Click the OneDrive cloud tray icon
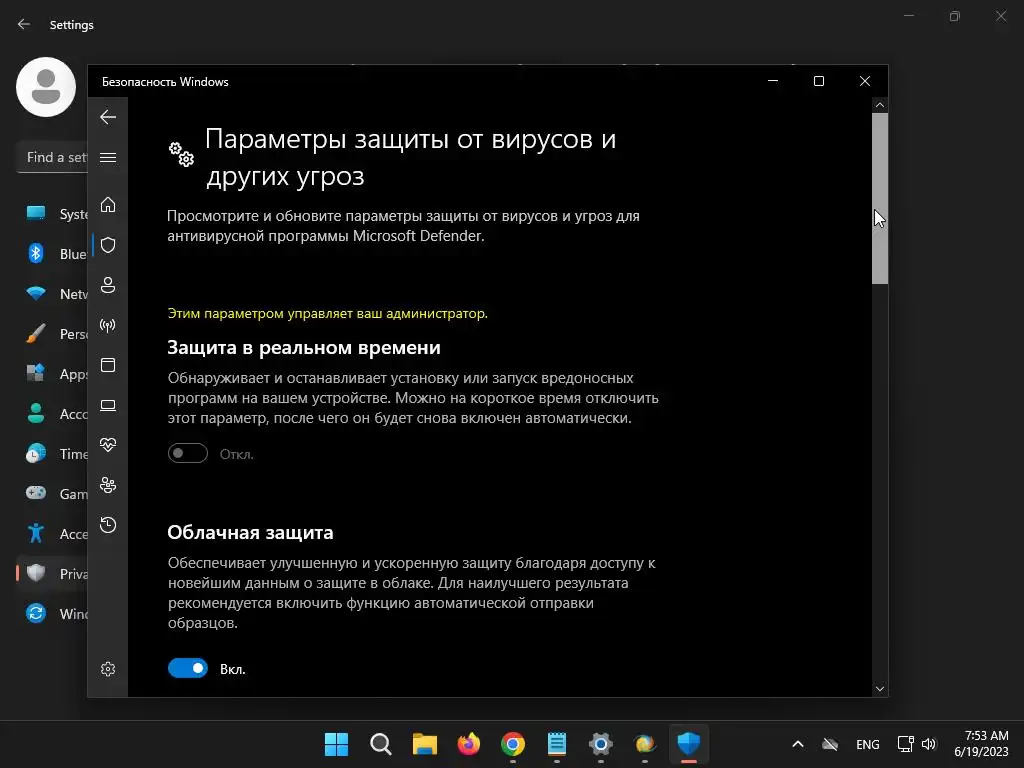The image size is (1024, 768). click(830, 744)
